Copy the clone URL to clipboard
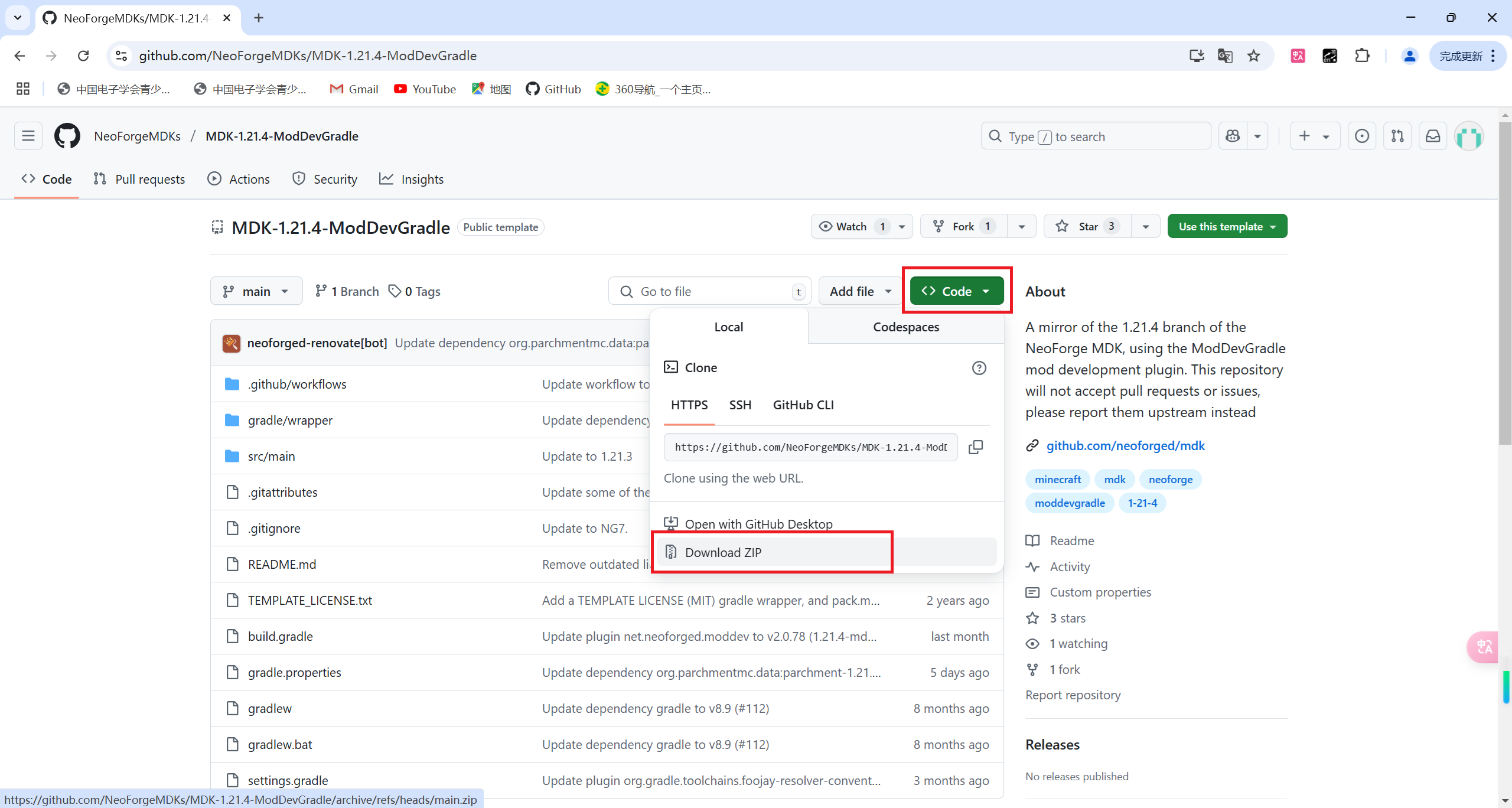Viewport: 1512px width, 808px height. tap(976, 447)
